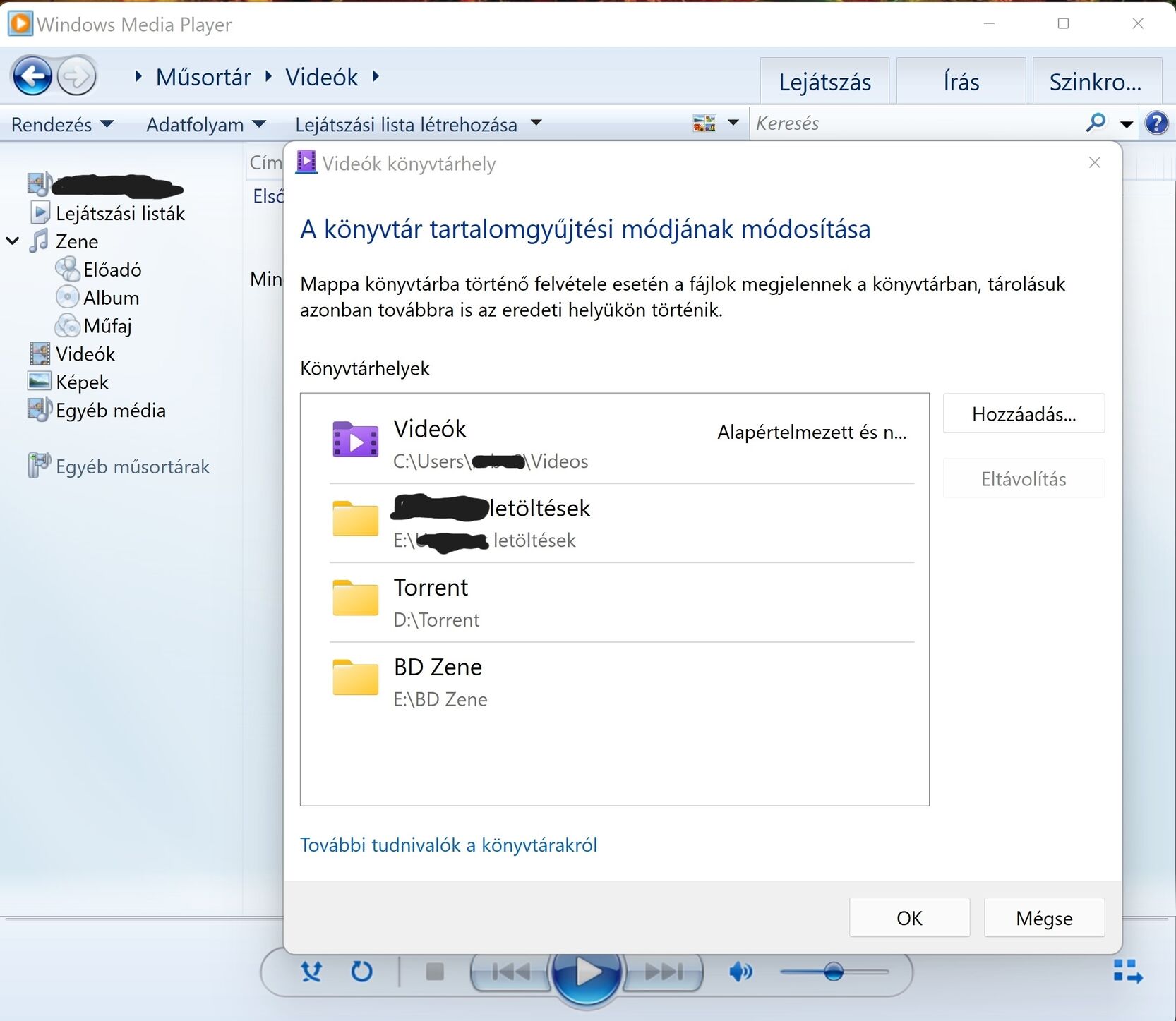
Task: Open the Műfaj music category
Action: point(107,326)
